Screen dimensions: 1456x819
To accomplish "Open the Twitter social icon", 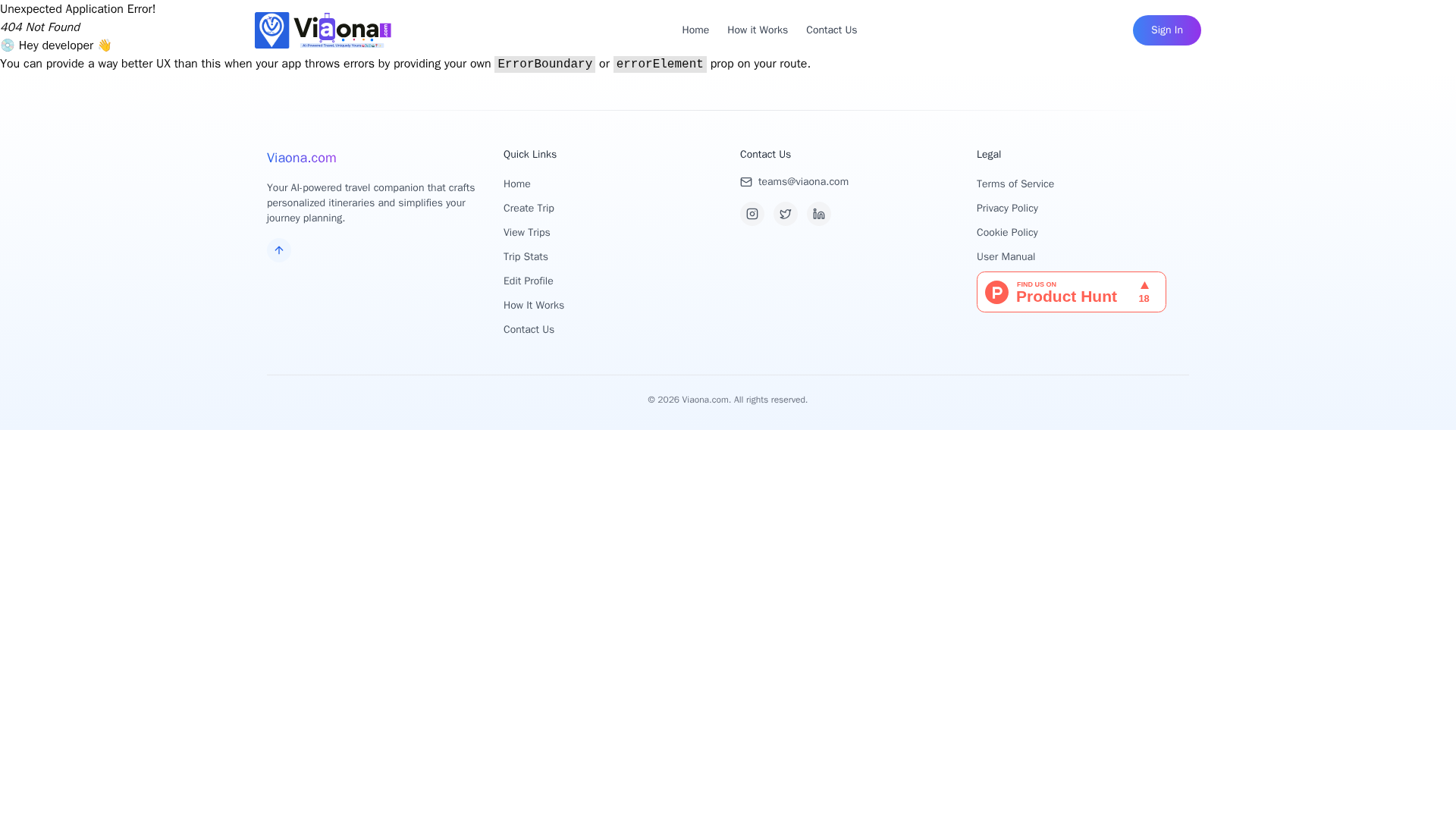I will point(785,214).
